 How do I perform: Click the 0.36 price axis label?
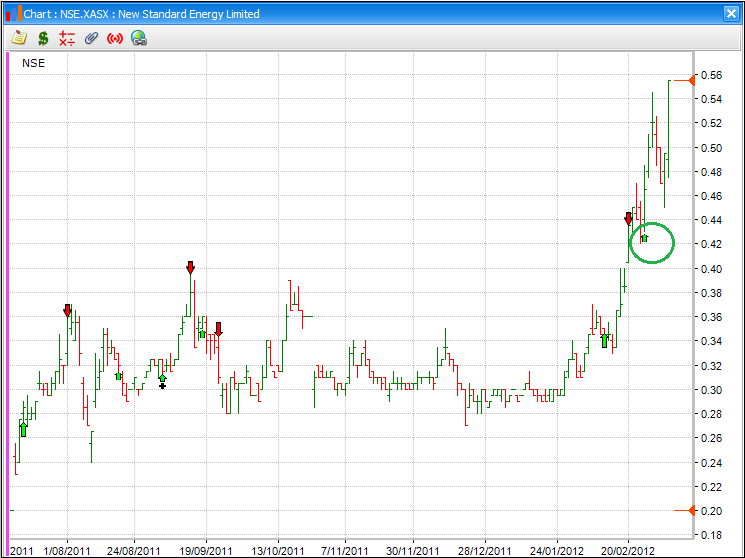coord(711,317)
